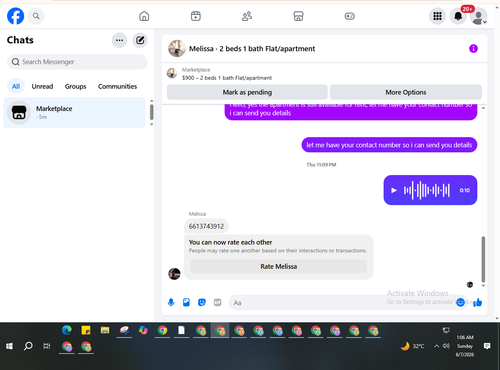Record a voice clip with microphone icon

point(171,302)
